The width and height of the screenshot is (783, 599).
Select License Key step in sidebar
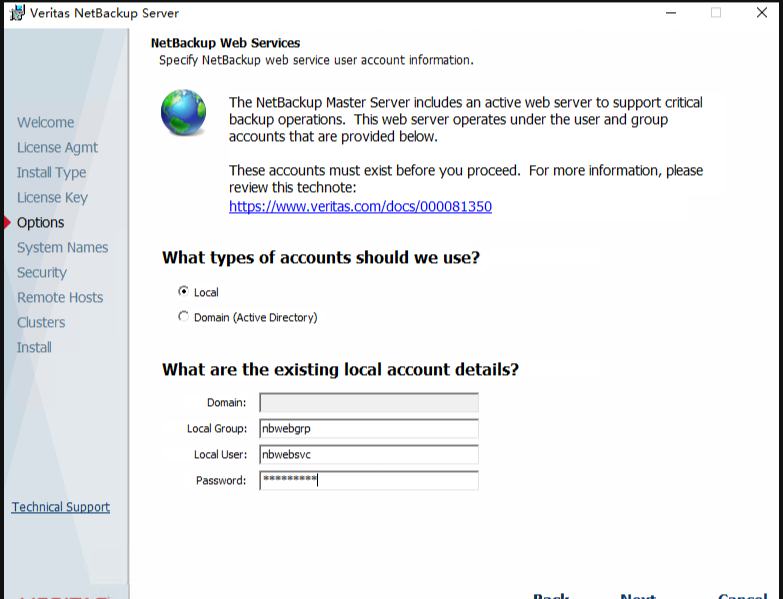[x=52, y=197]
